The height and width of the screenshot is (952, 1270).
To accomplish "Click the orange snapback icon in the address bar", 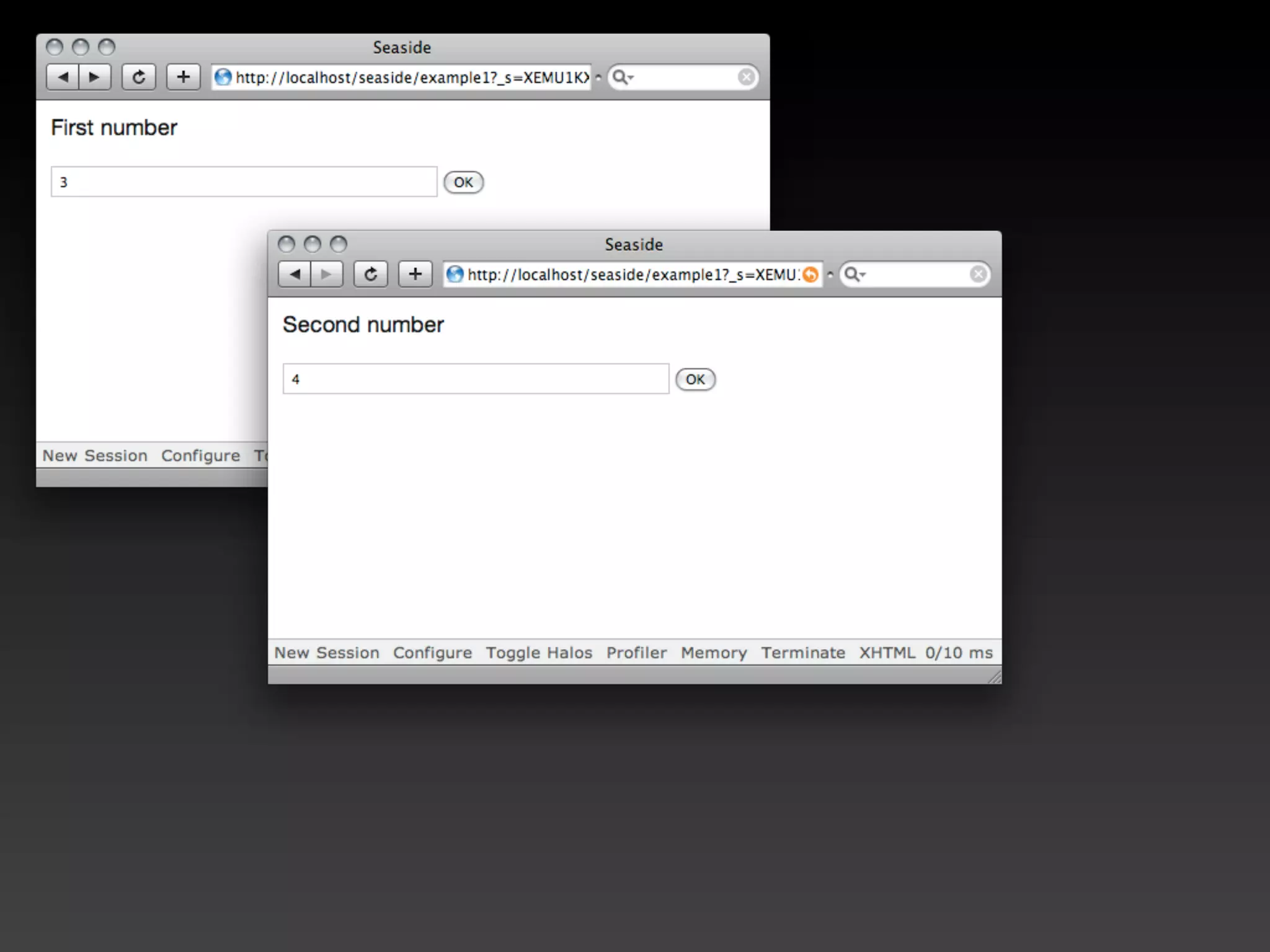I will pyautogui.click(x=810, y=275).
